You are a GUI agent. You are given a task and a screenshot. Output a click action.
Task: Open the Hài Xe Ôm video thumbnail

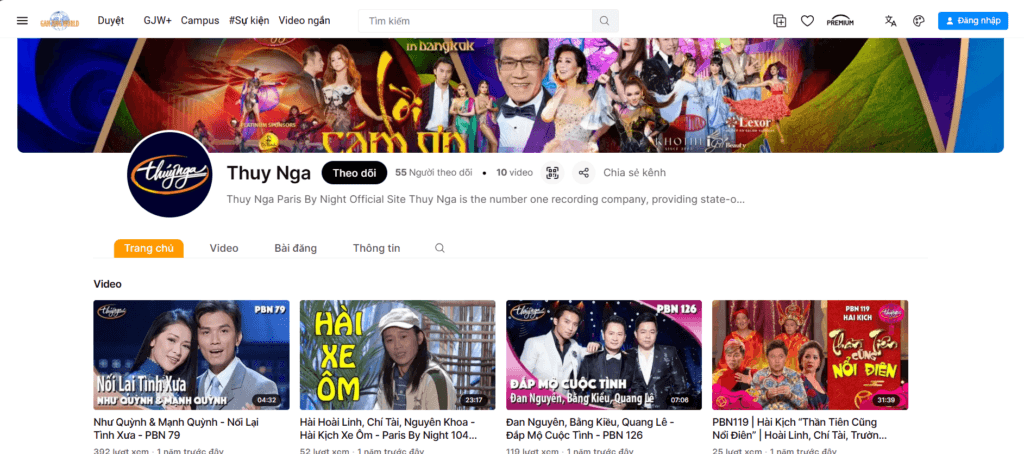pos(398,355)
